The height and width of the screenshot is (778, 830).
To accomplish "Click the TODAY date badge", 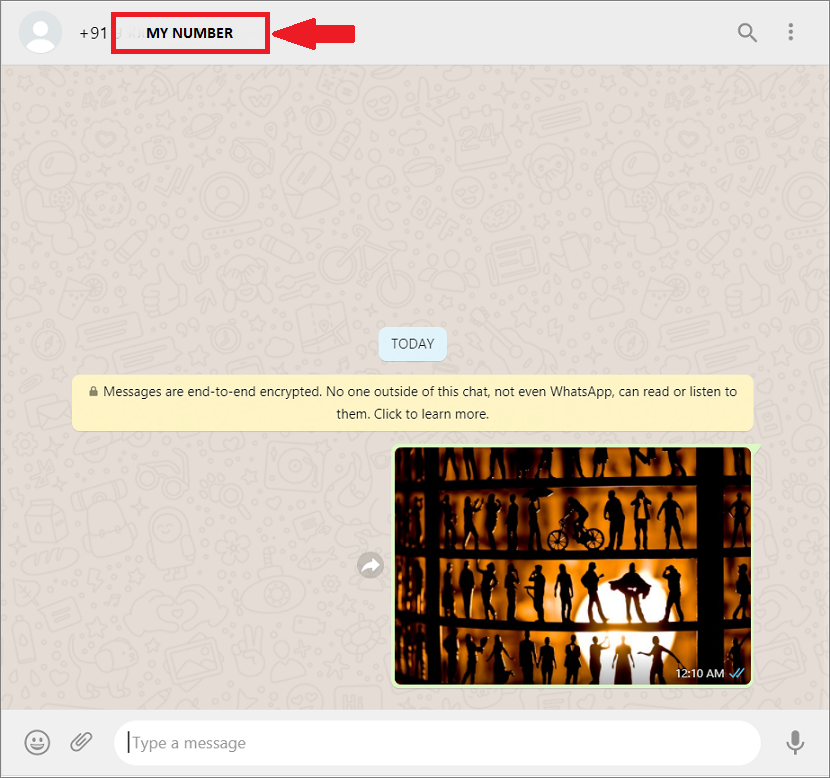I will point(413,344).
